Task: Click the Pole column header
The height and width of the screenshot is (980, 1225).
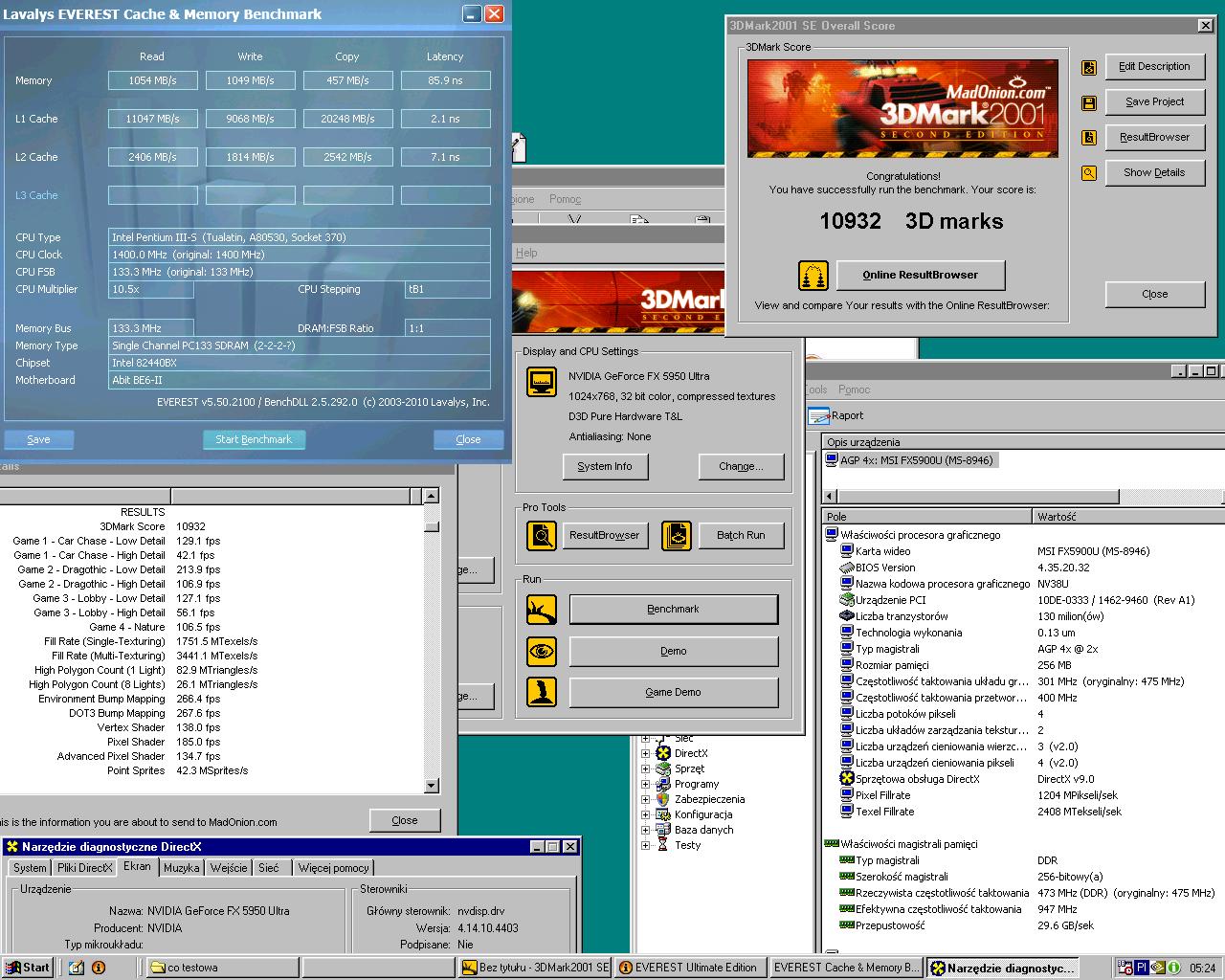Action: click(x=927, y=516)
